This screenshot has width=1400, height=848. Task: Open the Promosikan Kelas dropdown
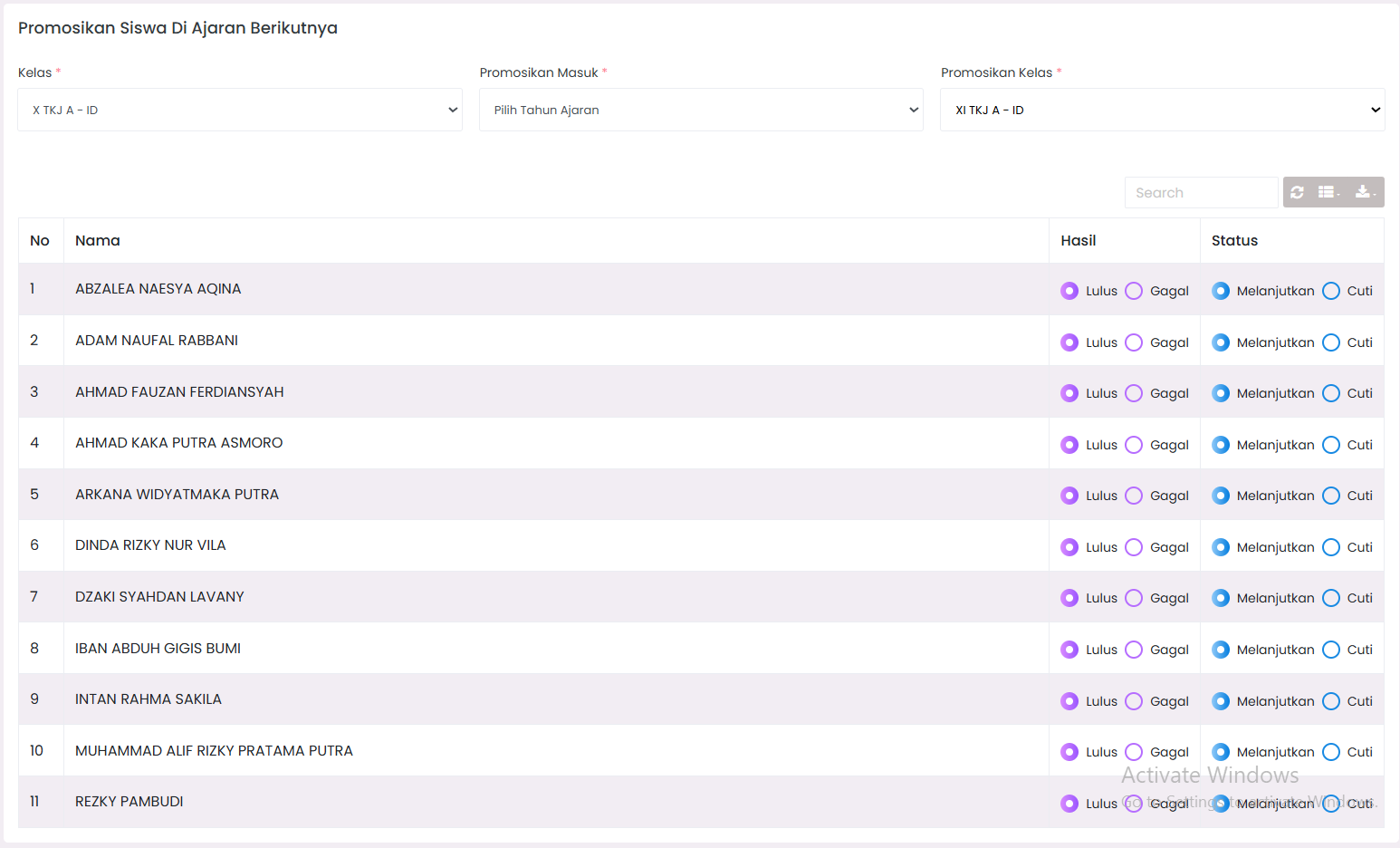1162,110
